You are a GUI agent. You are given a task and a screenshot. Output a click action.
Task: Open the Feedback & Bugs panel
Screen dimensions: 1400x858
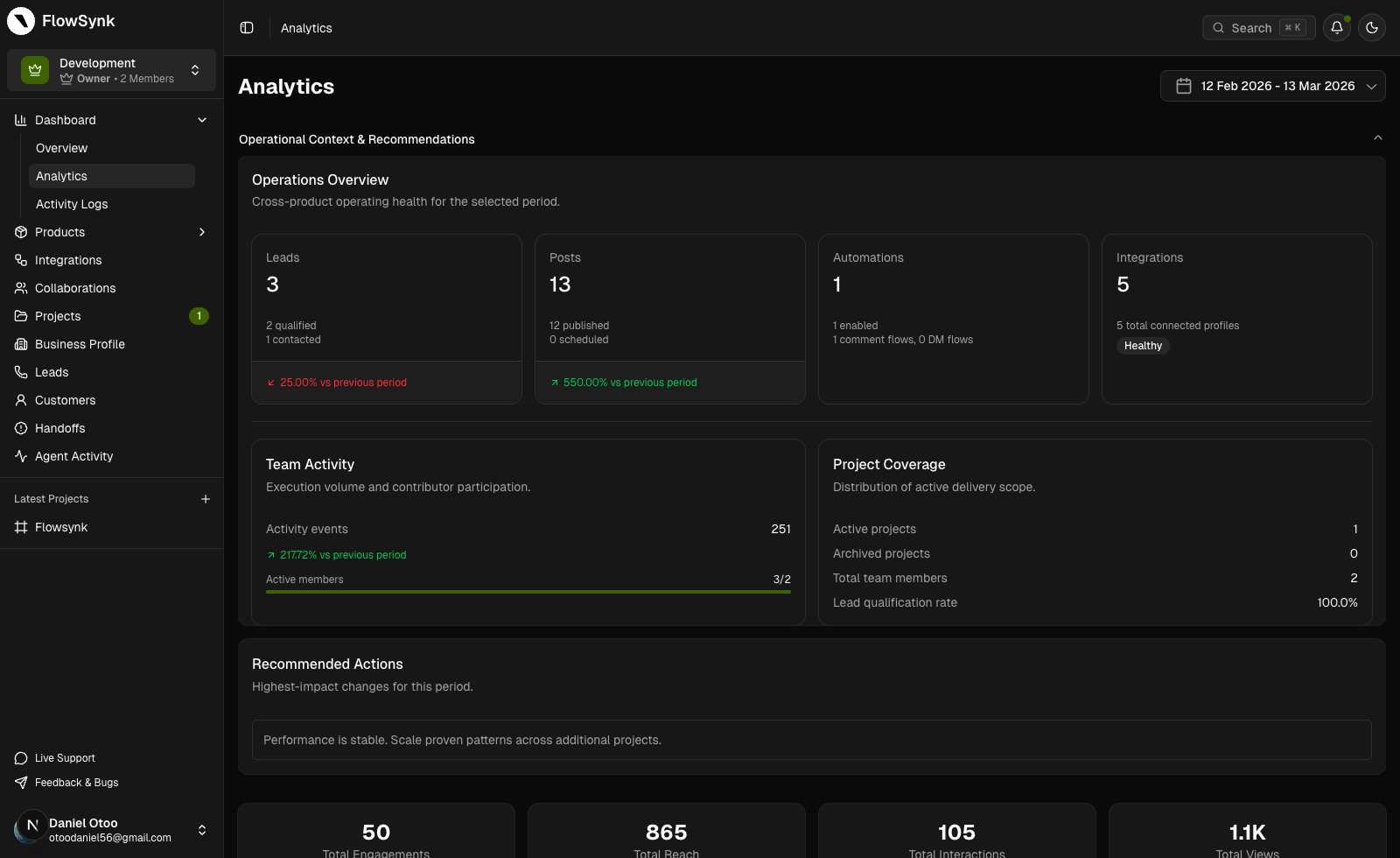pyautogui.click(x=76, y=783)
